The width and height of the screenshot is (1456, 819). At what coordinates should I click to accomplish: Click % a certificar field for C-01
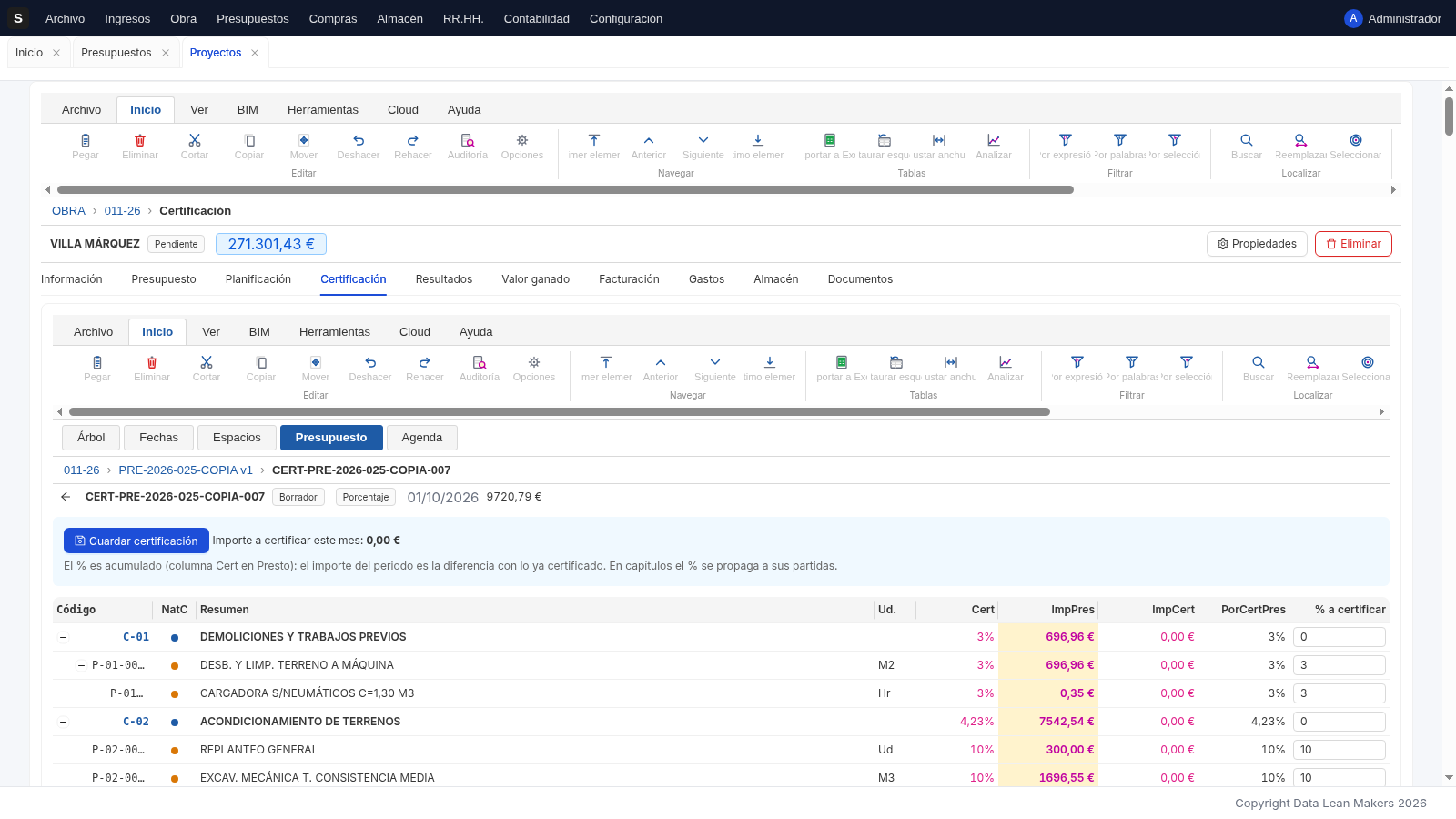pyautogui.click(x=1340, y=637)
